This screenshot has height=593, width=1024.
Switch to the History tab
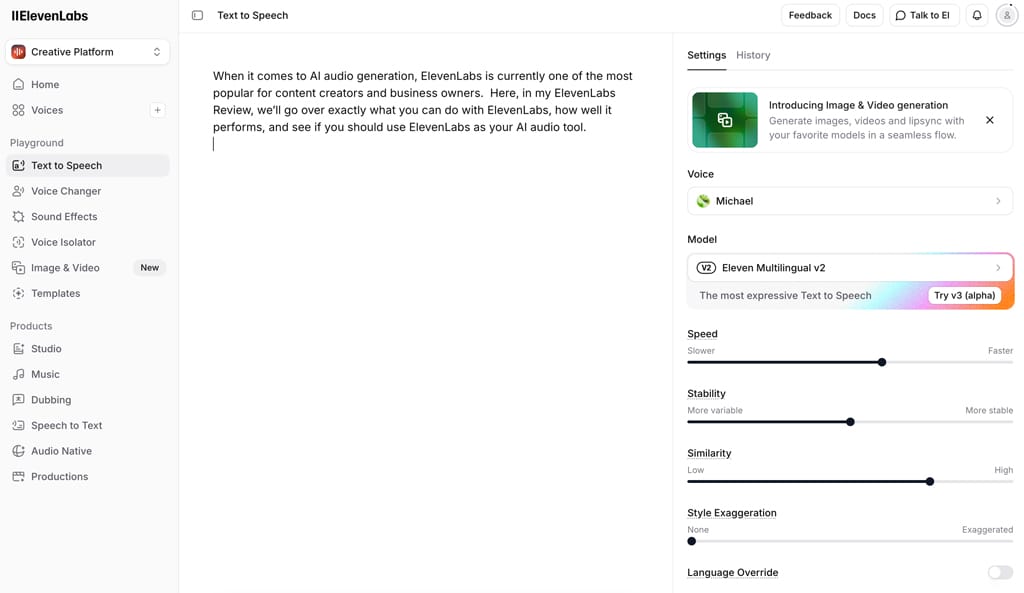(753, 55)
